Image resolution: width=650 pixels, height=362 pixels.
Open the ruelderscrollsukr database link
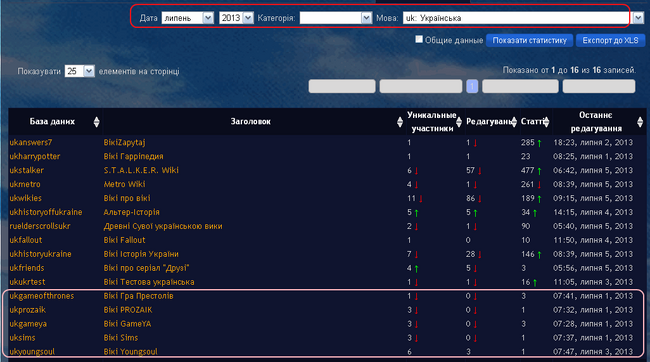pos(40,226)
